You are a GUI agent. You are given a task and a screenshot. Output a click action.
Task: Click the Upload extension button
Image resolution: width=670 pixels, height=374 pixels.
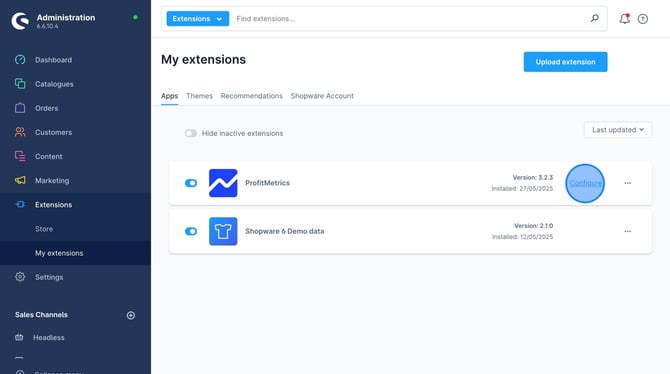click(565, 62)
